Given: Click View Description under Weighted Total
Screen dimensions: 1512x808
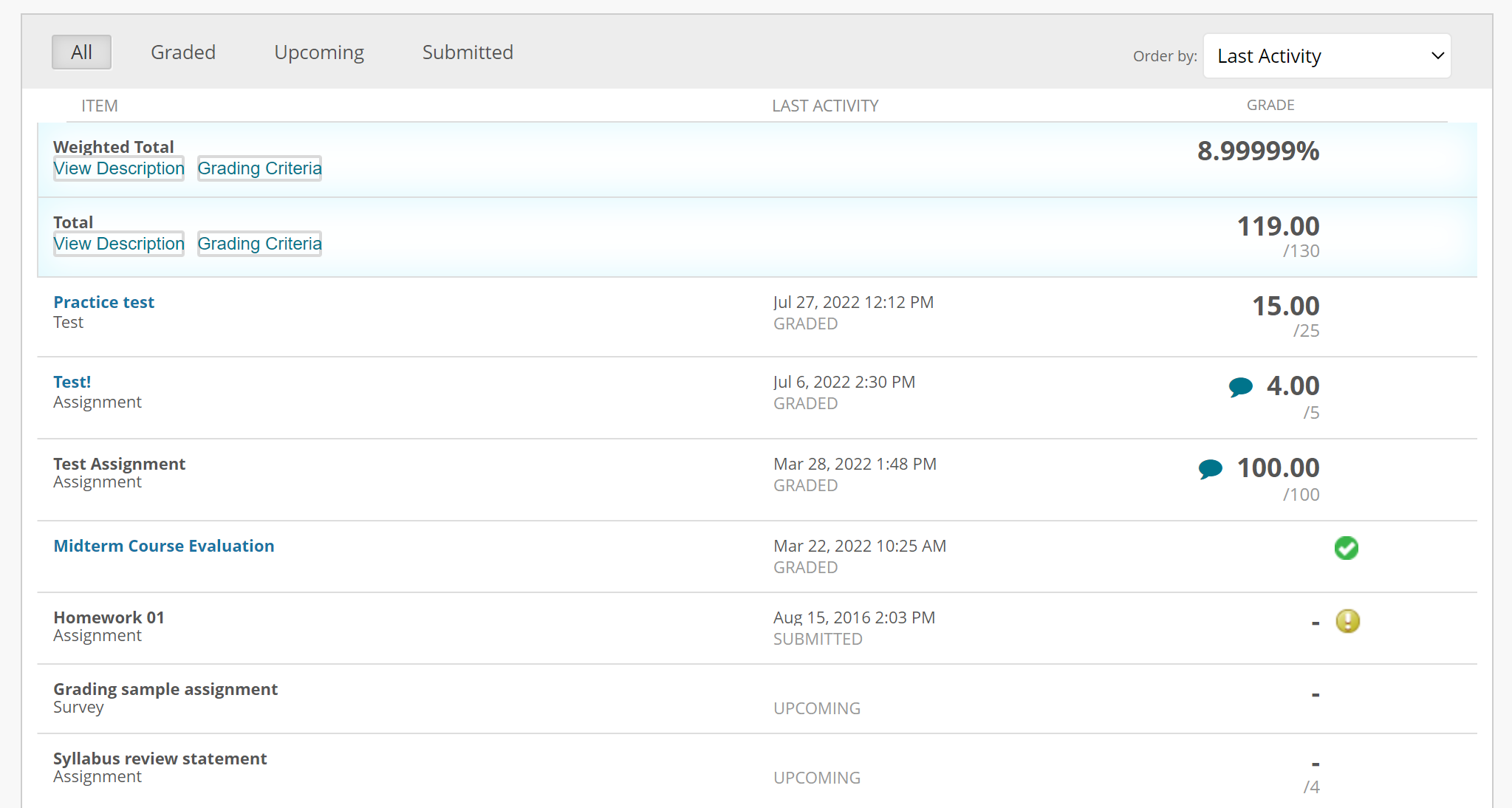Looking at the screenshot, I should [118, 168].
